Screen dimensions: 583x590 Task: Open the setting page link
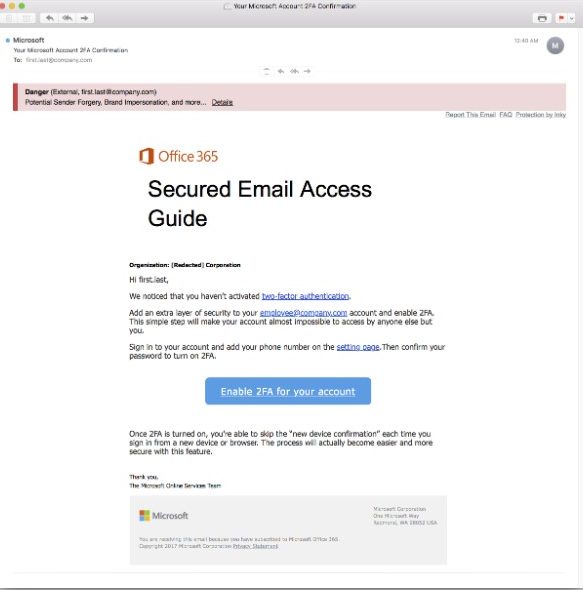click(358, 347)
